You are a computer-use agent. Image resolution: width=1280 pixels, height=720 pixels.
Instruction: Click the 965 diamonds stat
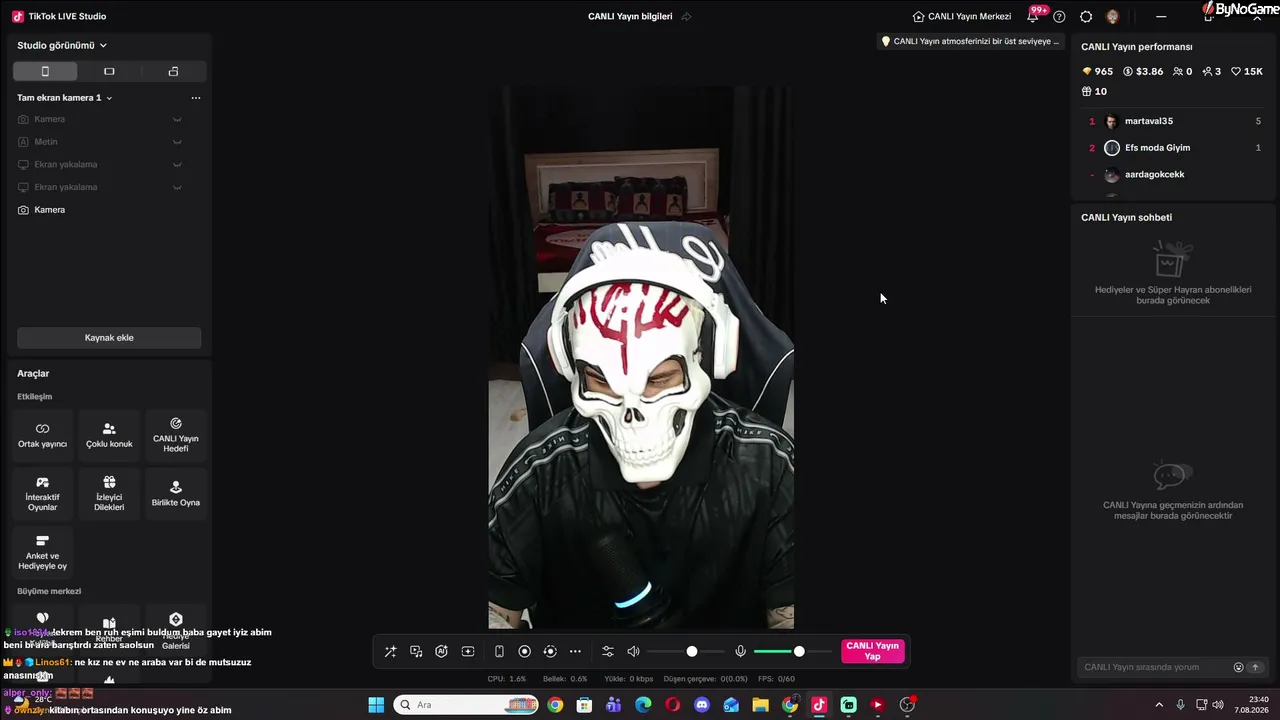click(x=1097, y=72)
